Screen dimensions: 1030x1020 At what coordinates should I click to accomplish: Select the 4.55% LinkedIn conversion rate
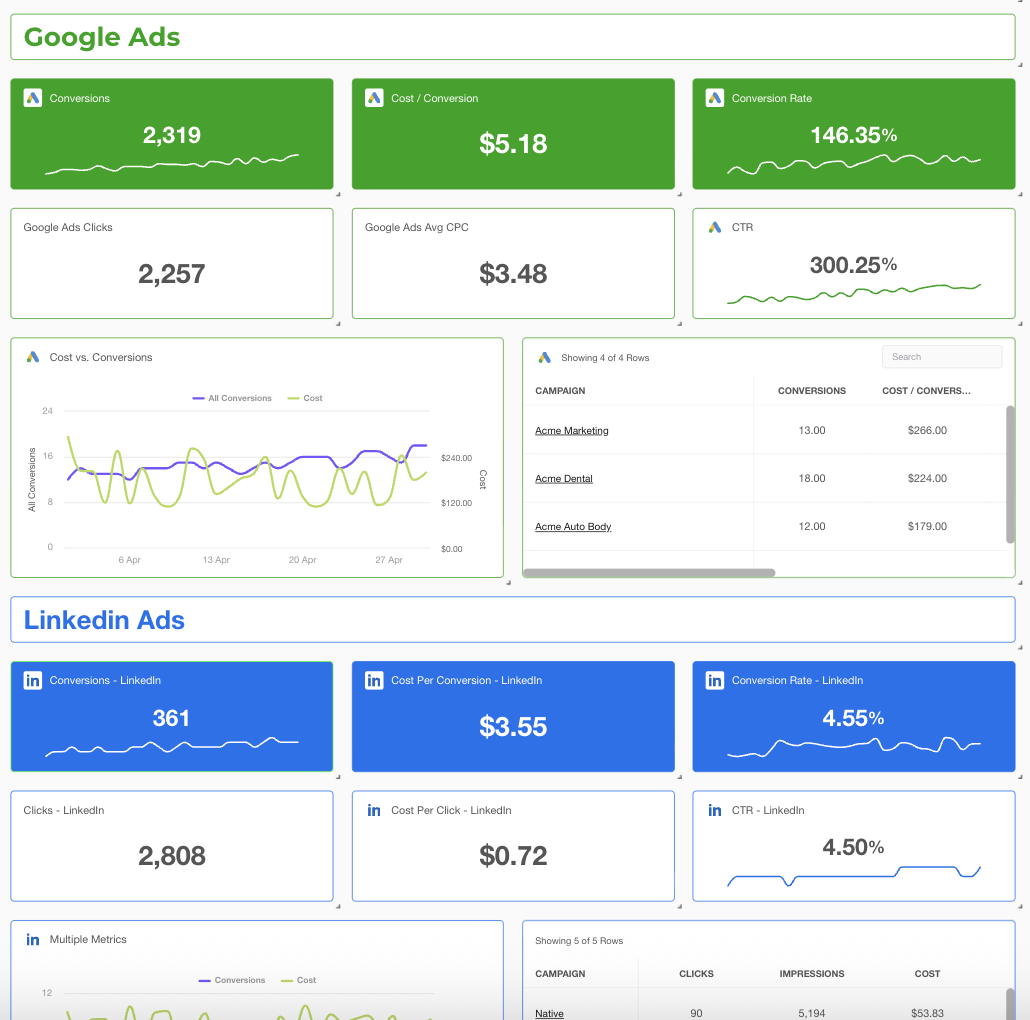click(853, 718)
